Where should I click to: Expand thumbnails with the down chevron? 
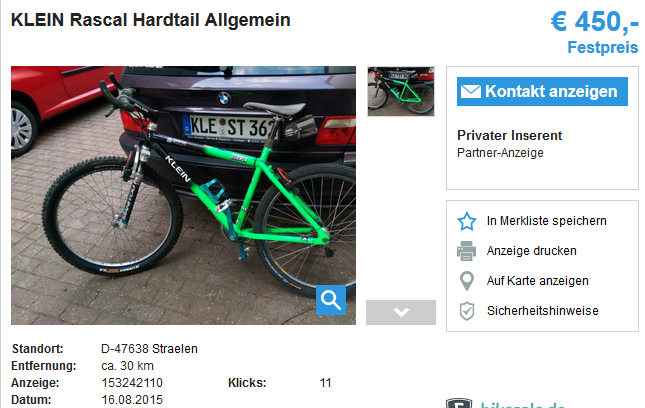(401, 312)
